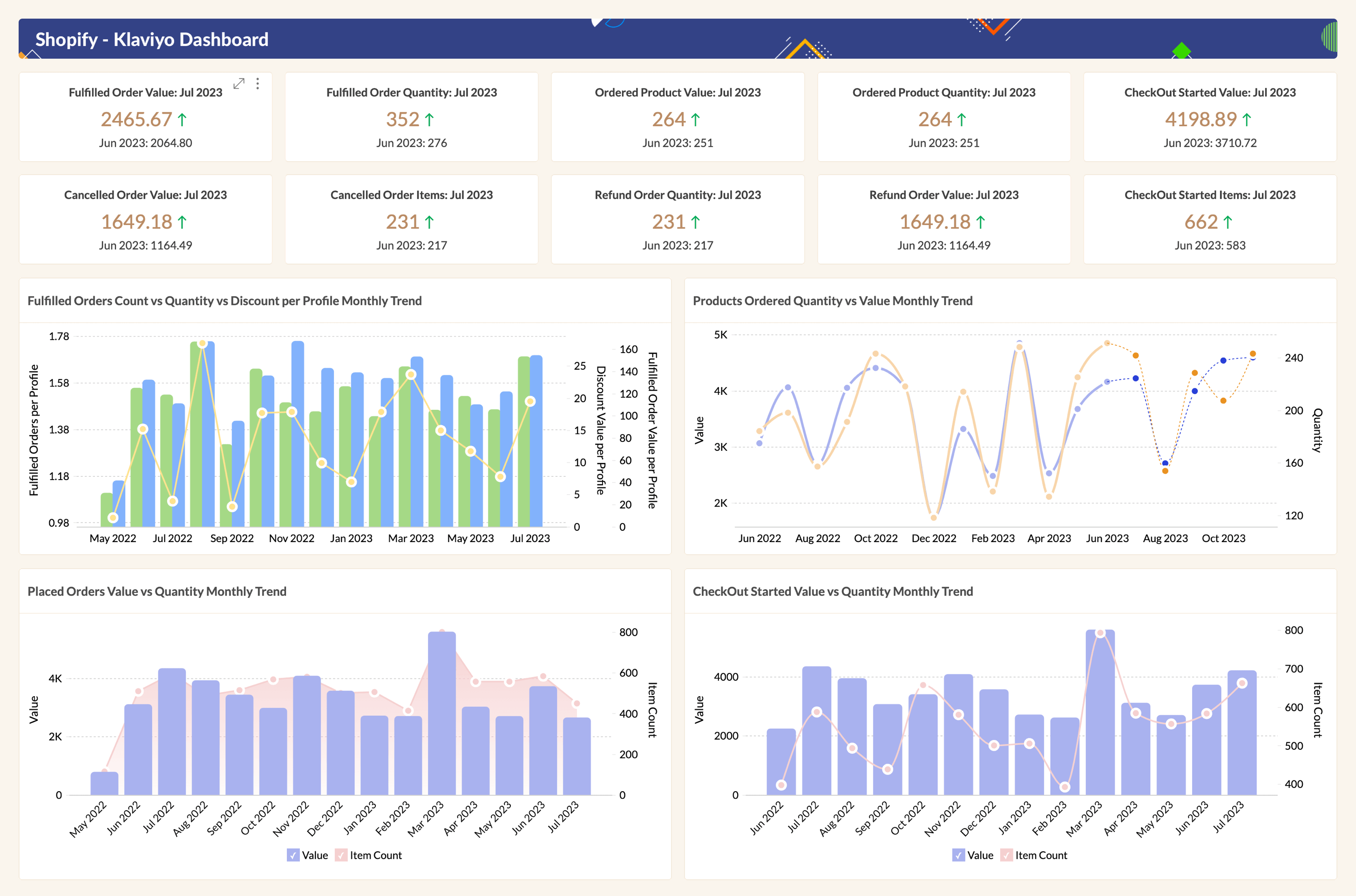Click the upward trend arrow in Refund Order Value card

(x=981, y=222)
